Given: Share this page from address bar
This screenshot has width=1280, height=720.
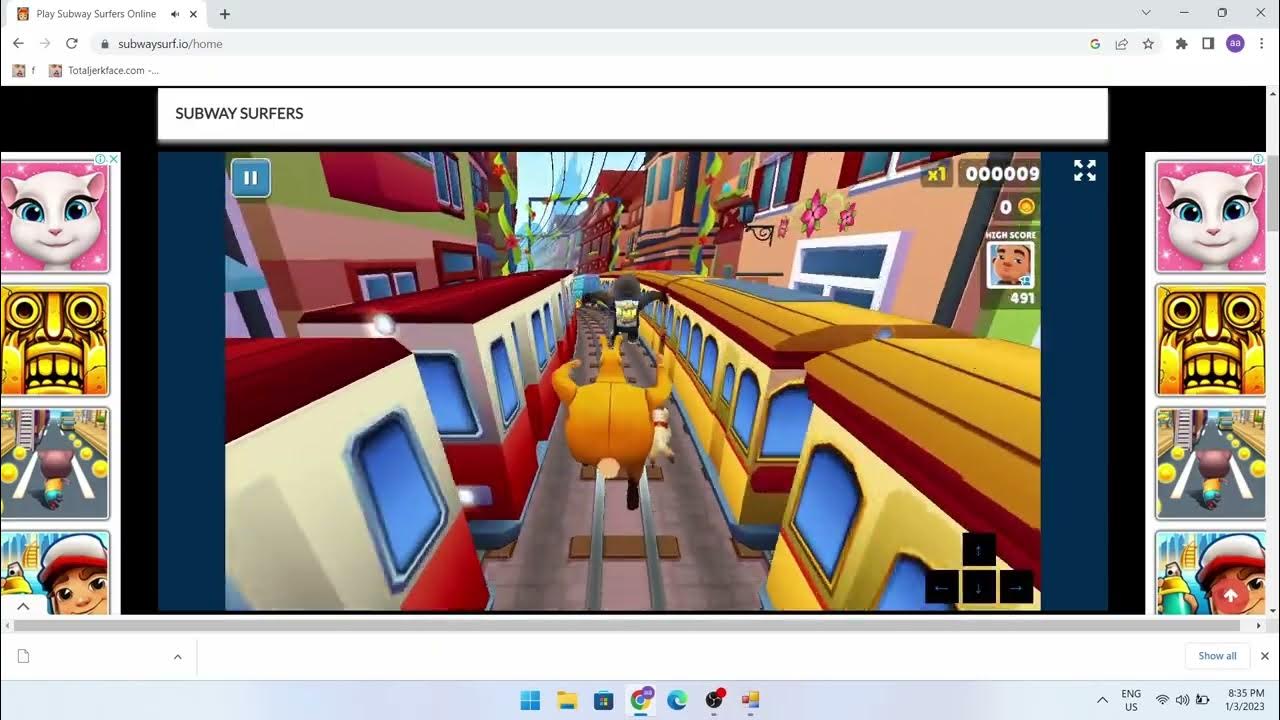Looking at the screenshot, I should (1122, 44).
